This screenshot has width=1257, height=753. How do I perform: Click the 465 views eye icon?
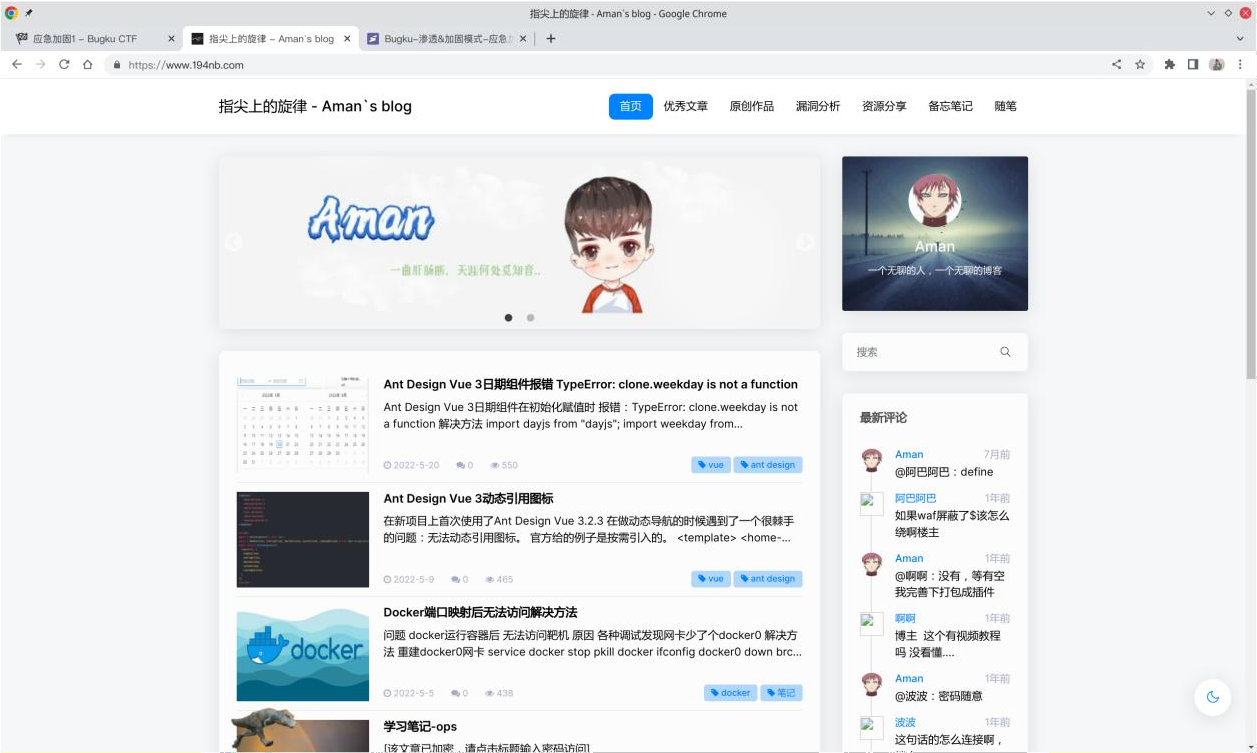pyautogui.click(x=490, y=579)
